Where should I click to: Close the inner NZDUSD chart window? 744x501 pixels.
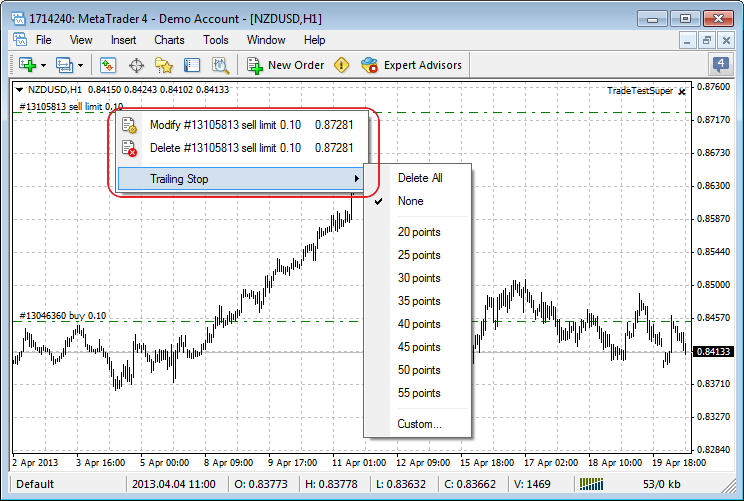tap(726, 41)
